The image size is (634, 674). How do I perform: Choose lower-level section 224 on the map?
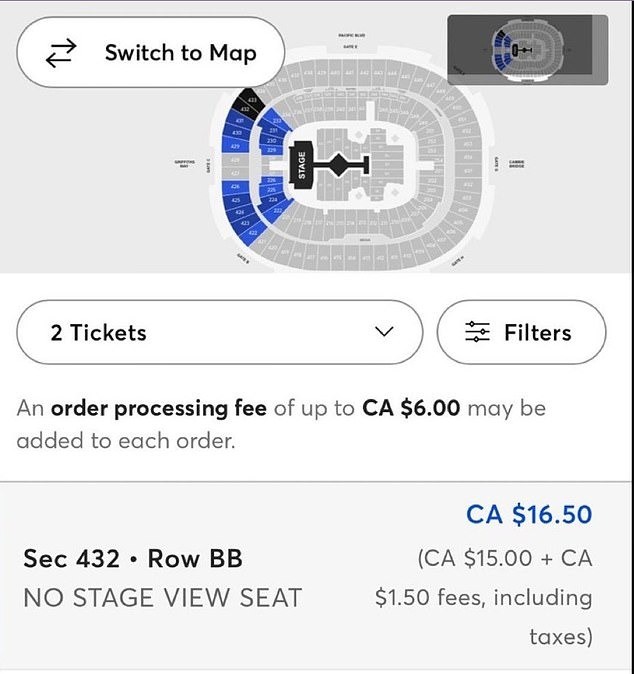click(275, 199)
